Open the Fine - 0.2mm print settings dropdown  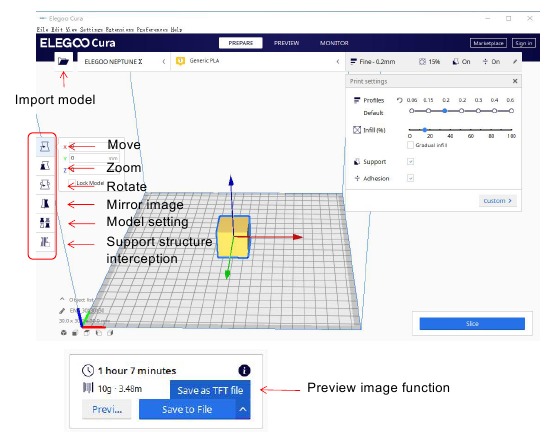[x=434, y=61]
